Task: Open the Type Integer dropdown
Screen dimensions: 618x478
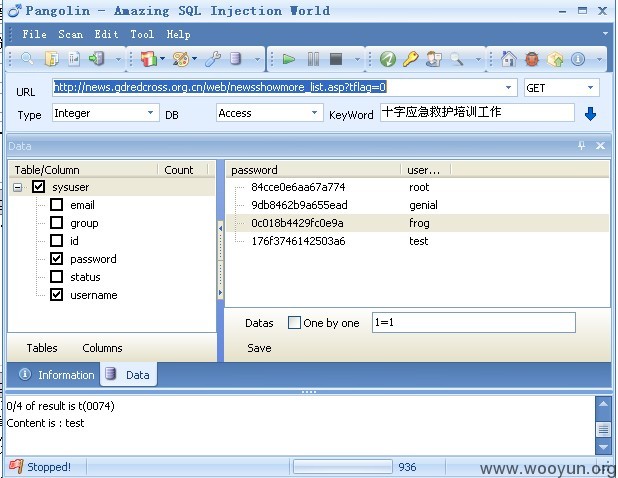Action: (150, 113)
